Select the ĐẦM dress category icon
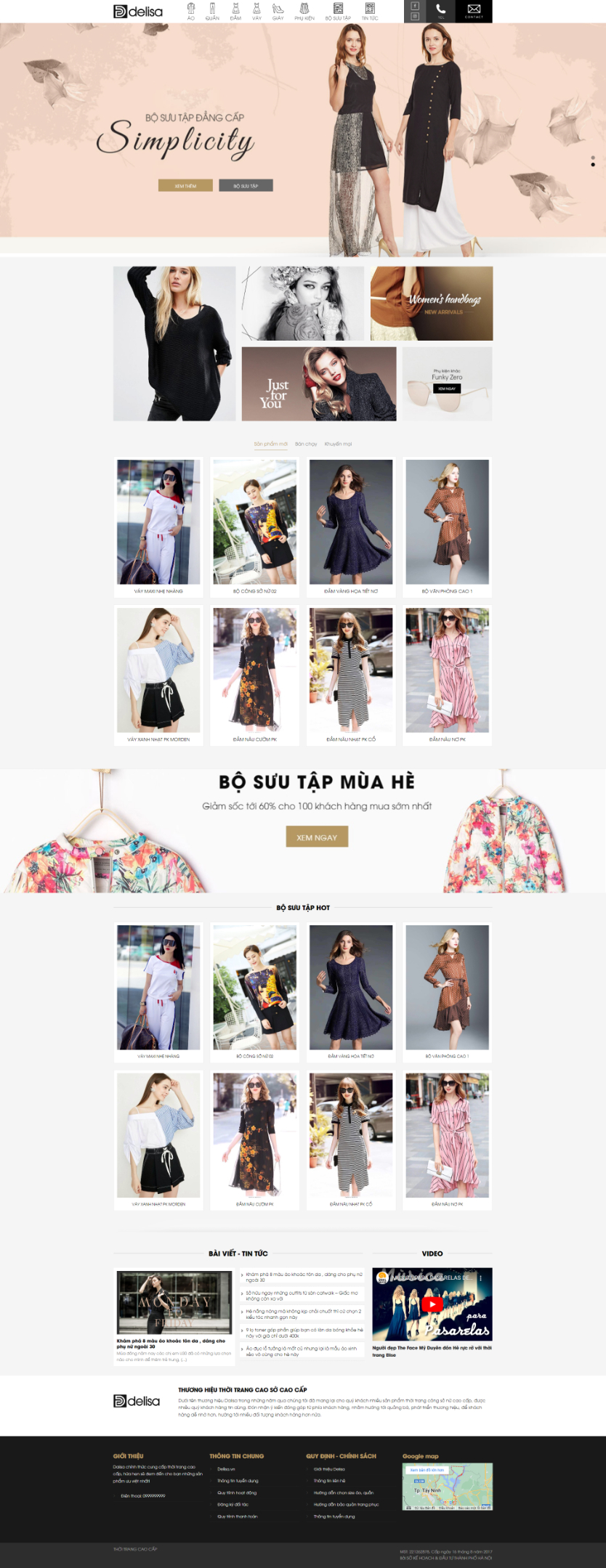The image size is (606, 1568). [x=235, y=11]
